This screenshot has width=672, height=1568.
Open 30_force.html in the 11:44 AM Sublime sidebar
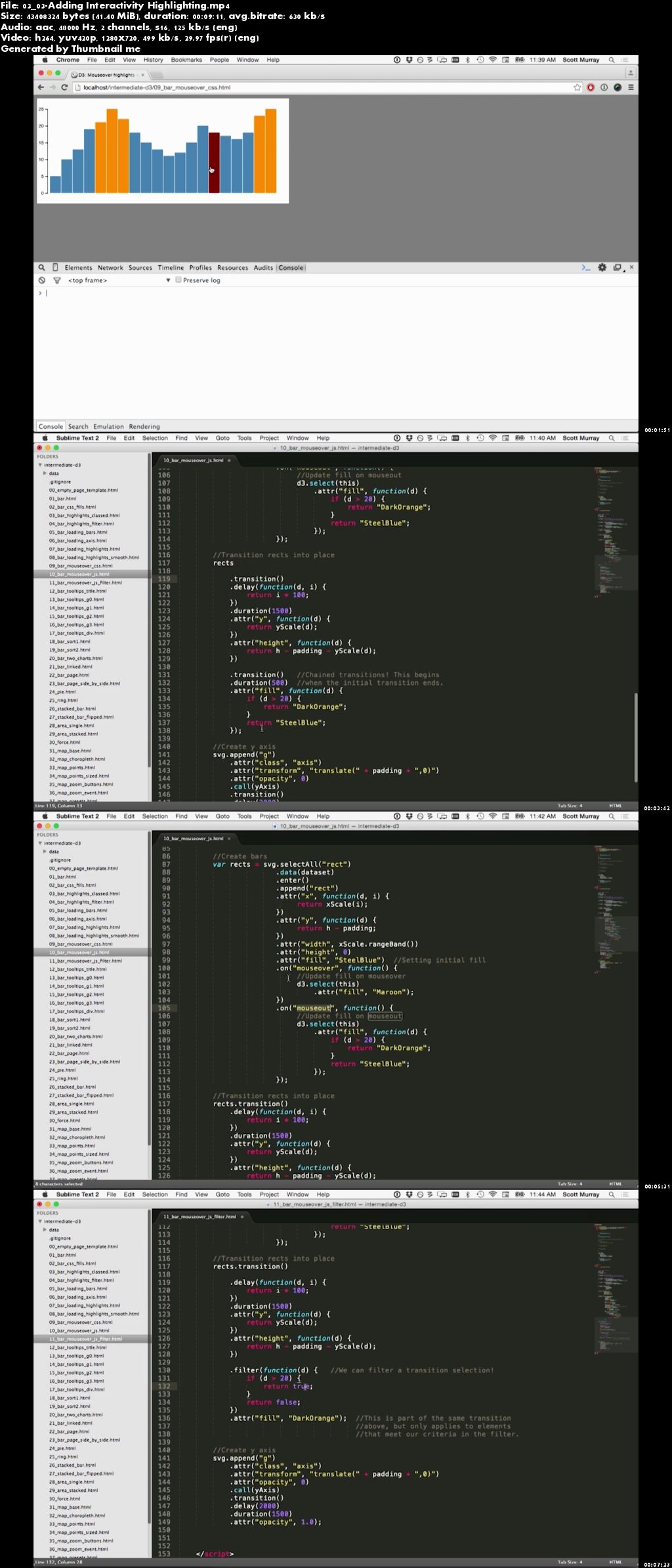[64, 1499]
